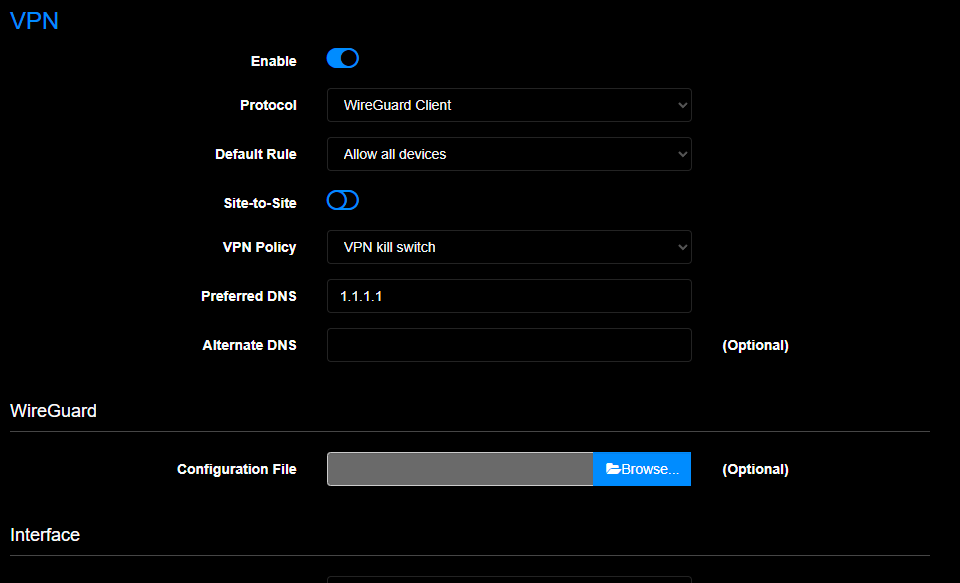This screenshot has height=583, width=960.
Task: Open the Protocol dropdown showing WireGuard Client
Action: click(x=509, y=105)
